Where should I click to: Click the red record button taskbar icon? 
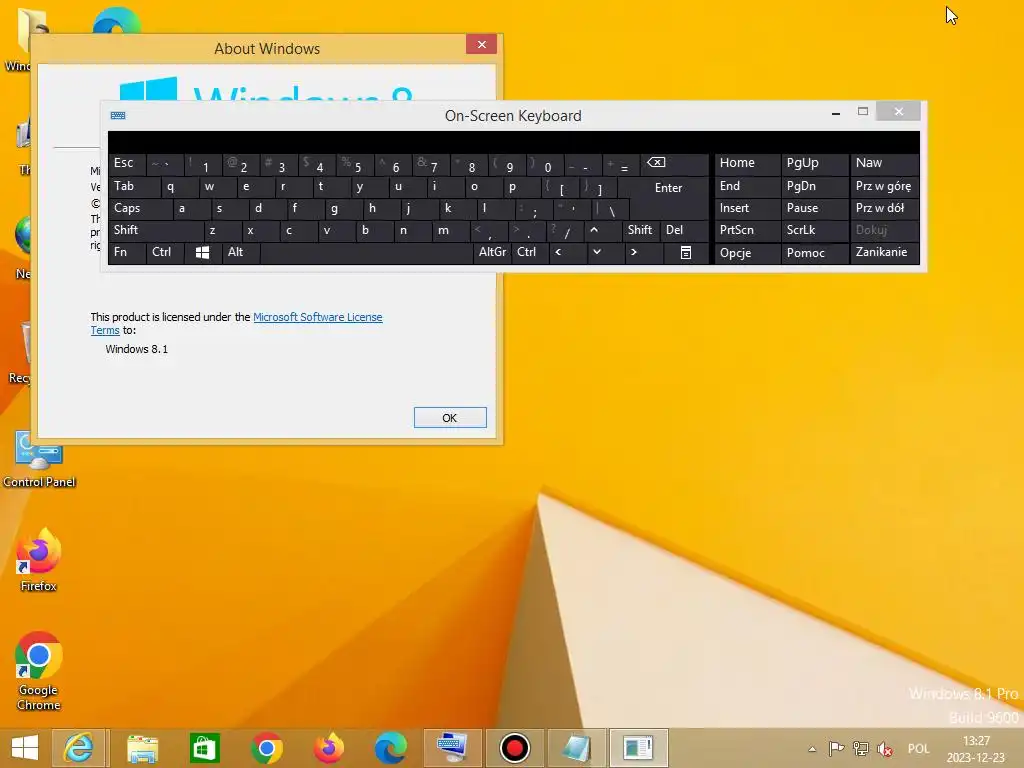tap(515, 748)
